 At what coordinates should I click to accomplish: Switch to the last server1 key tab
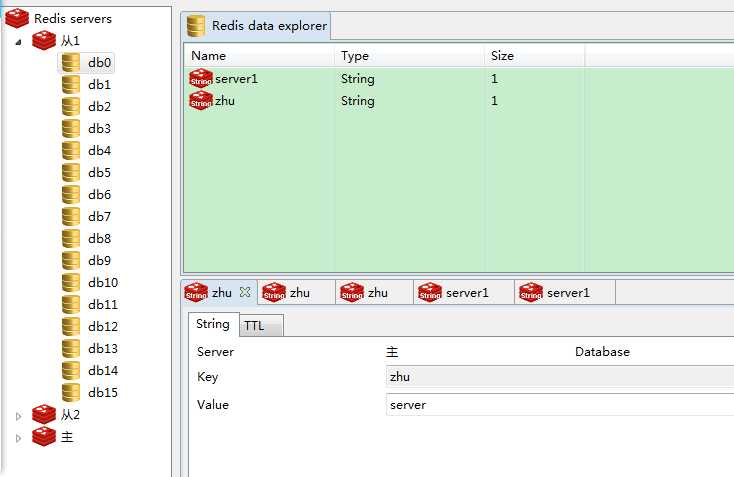point(565,293)
